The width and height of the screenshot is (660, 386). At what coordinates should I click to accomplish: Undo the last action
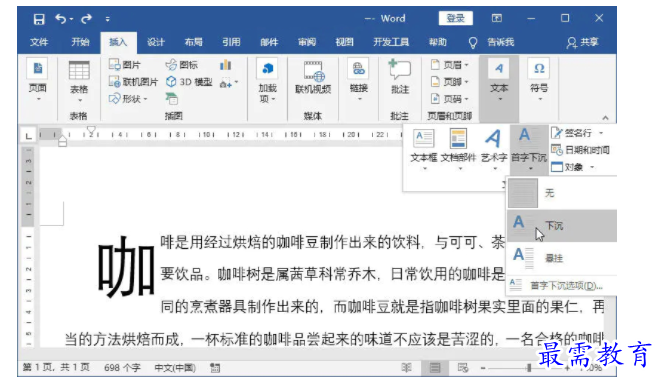point(61,19)
